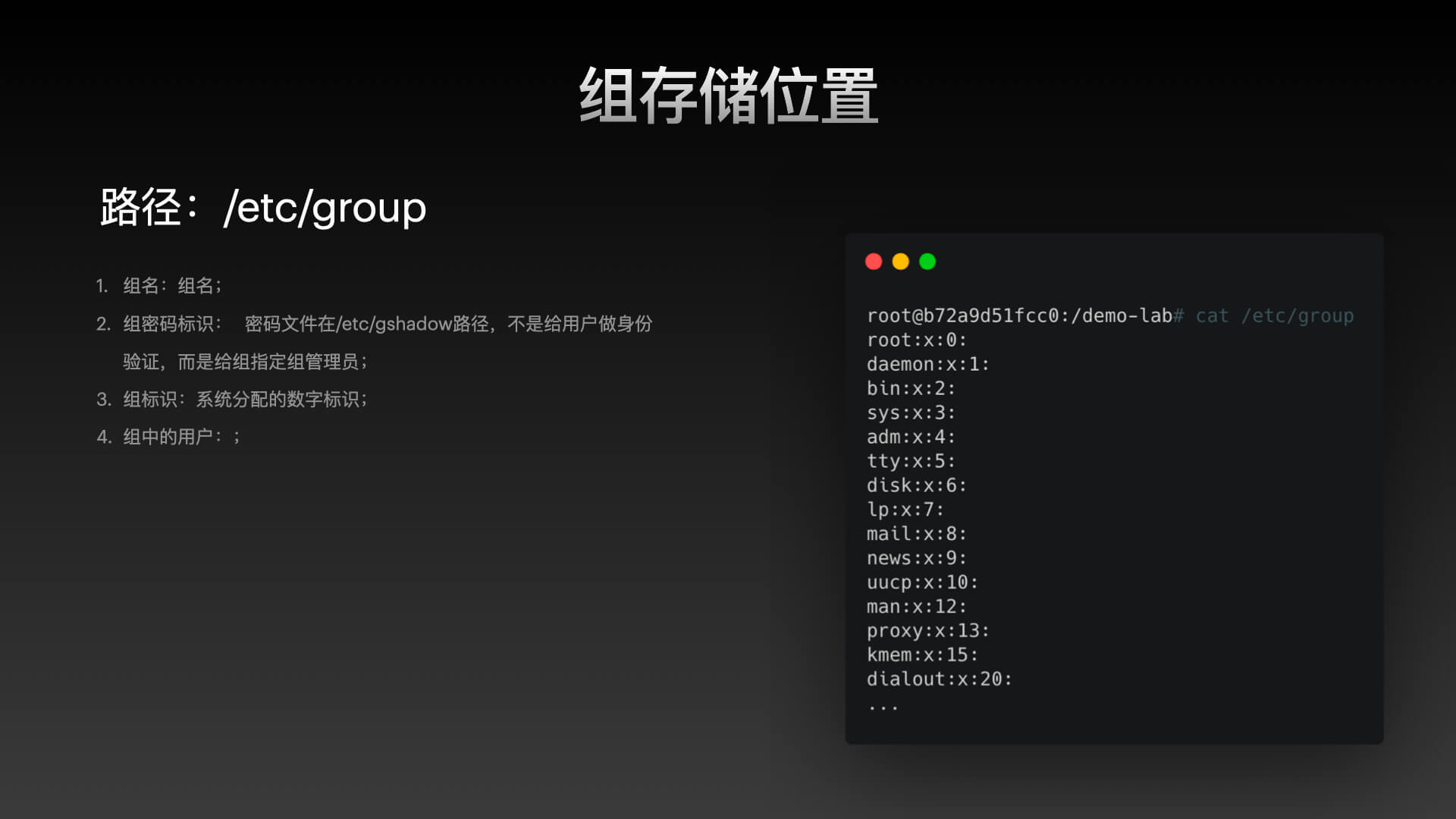
Task: Click the green maximize dot on terminal
Action: pyautogui.click(x=927, y=262)
